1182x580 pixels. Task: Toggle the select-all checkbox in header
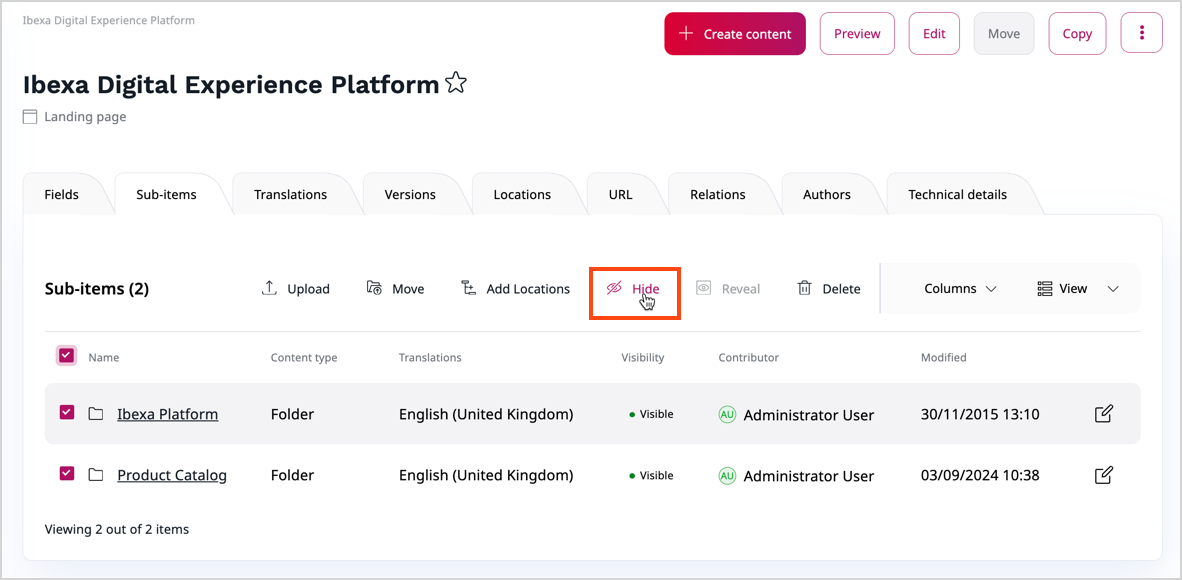coord(66,356)
